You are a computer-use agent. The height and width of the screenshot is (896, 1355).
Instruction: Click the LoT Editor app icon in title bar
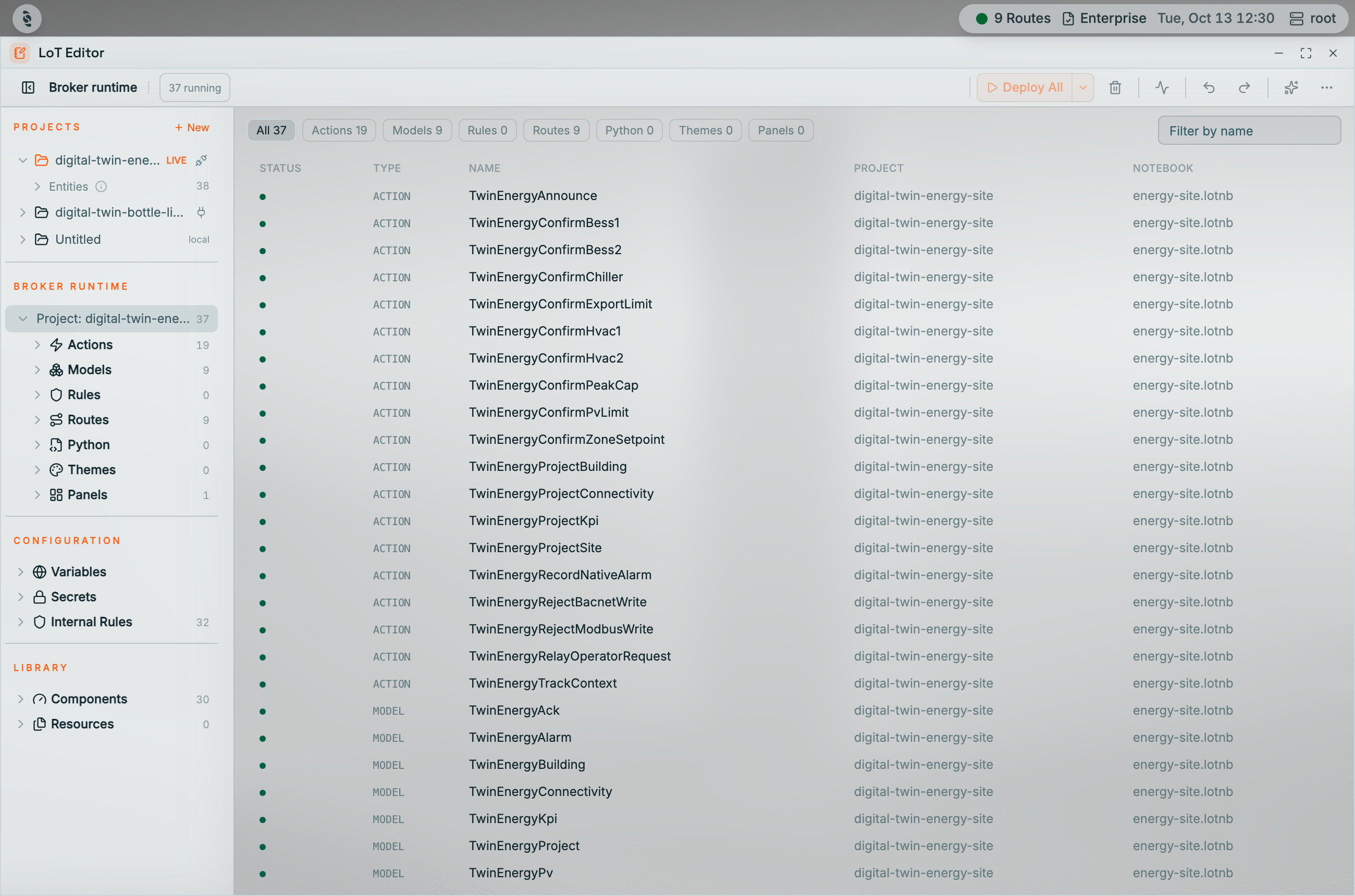pyautogui.click(x=20, y=53)
